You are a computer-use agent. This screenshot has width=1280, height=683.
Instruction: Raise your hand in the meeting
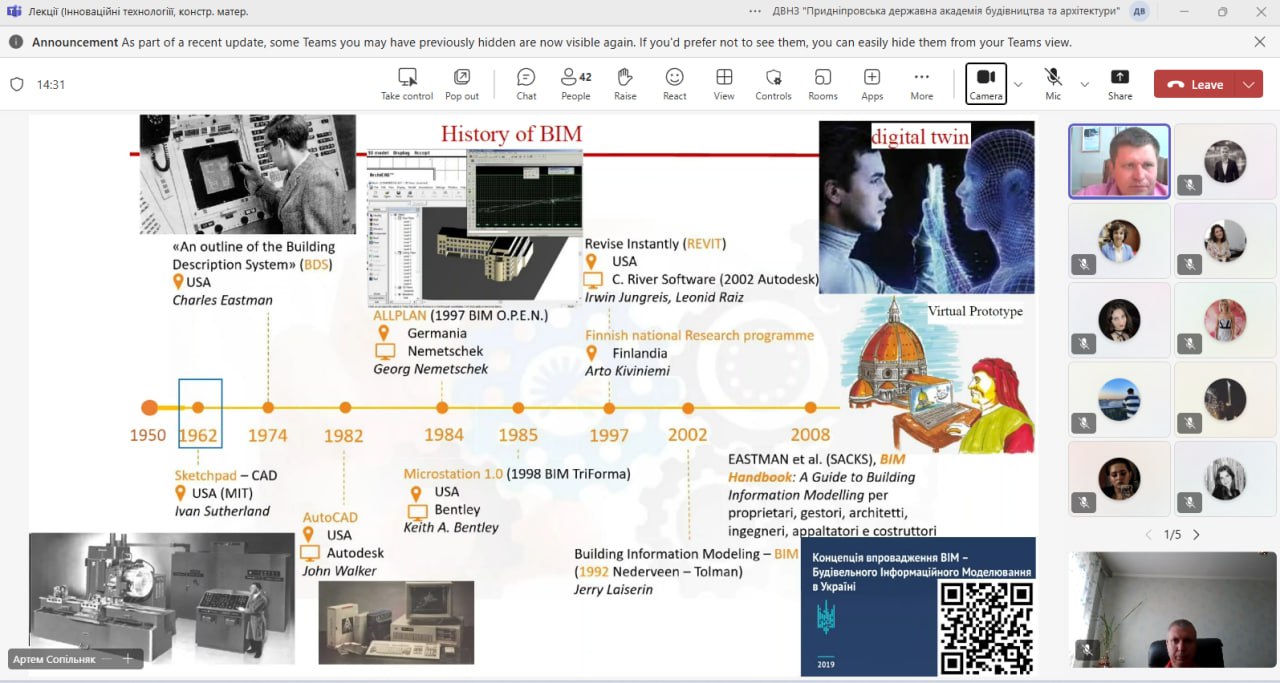click(x=625, y=78)
